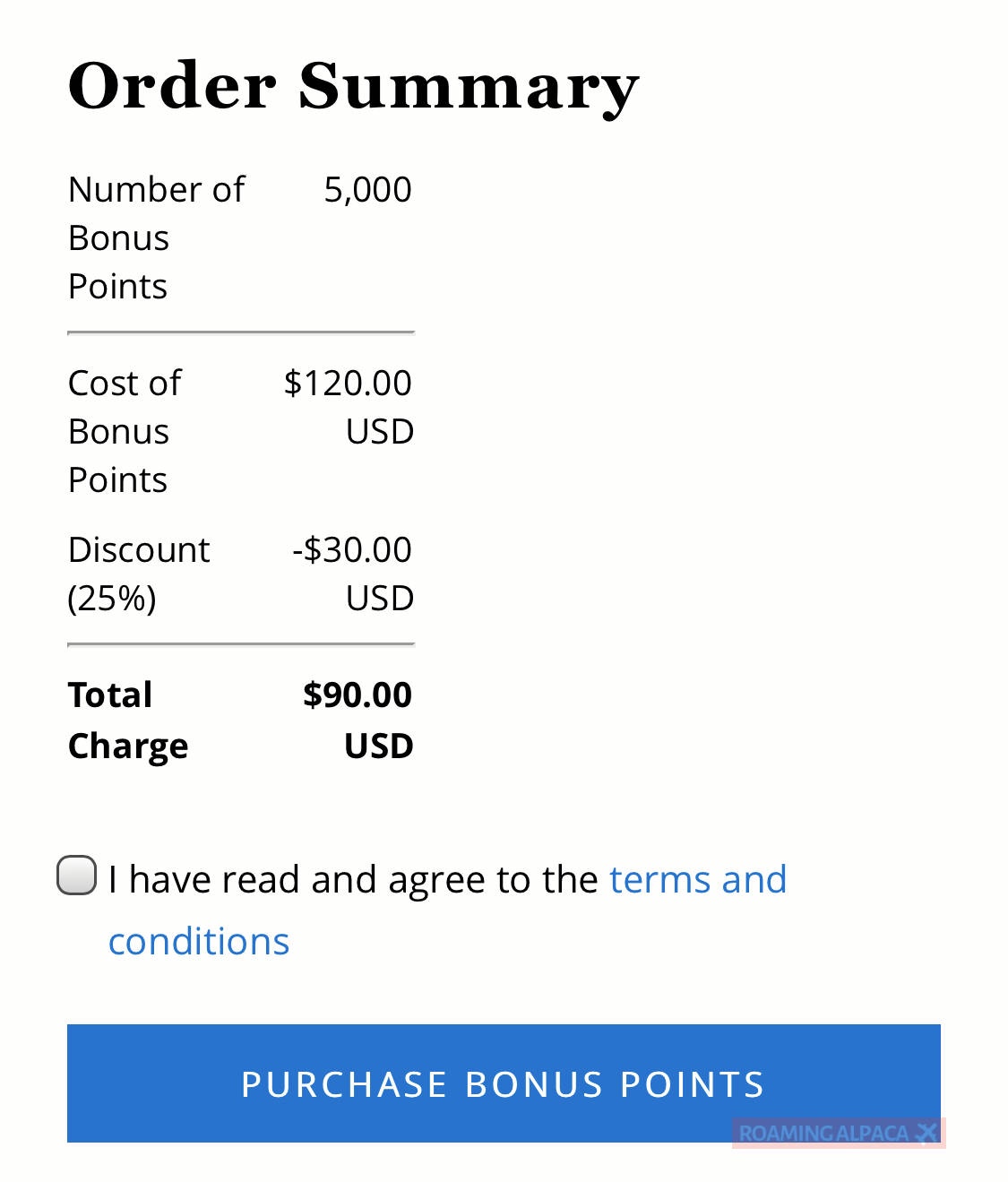Select the Cost of Bonus Points label
The image size is (1008, 1182).
pyautogui.click(x=125, y=431)
